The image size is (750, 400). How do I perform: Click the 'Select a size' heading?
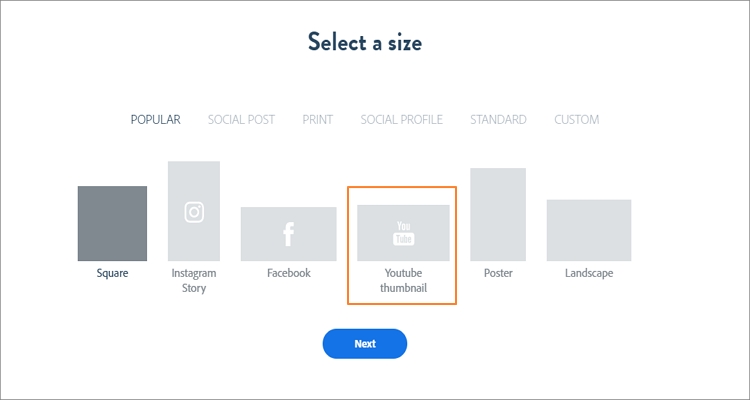(365, 42)
